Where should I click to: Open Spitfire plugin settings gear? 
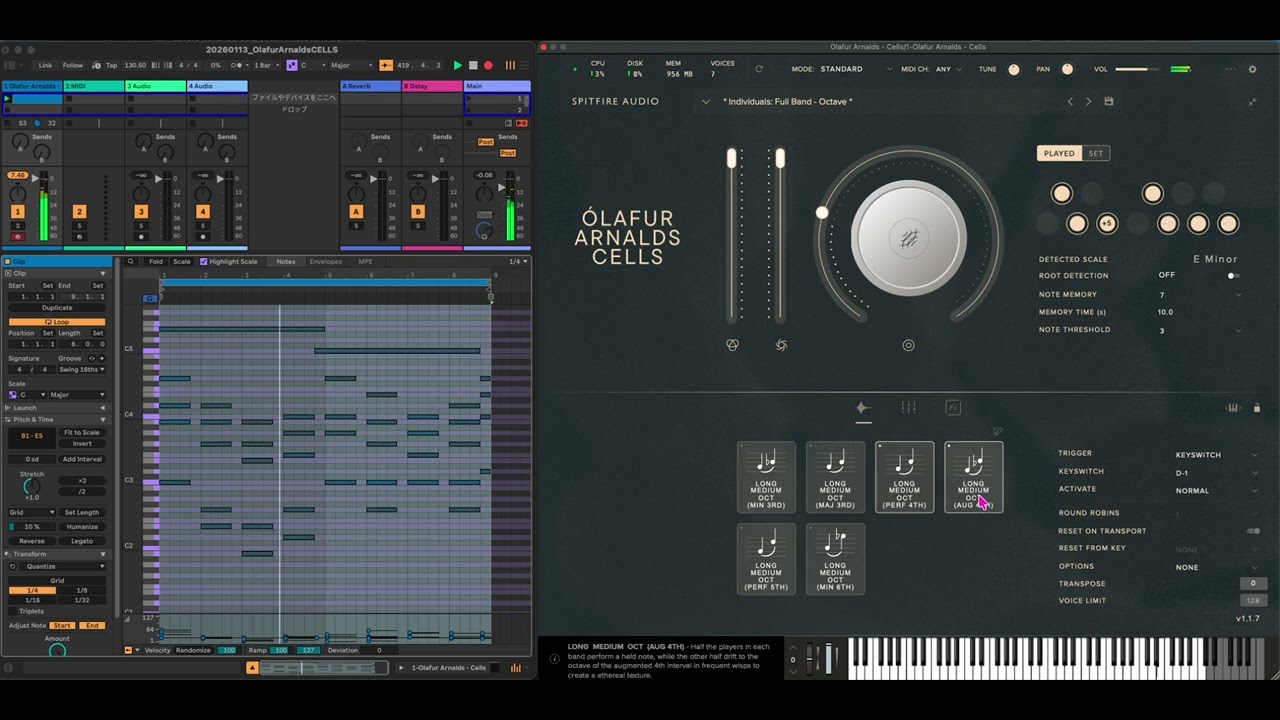point(1252,69)
